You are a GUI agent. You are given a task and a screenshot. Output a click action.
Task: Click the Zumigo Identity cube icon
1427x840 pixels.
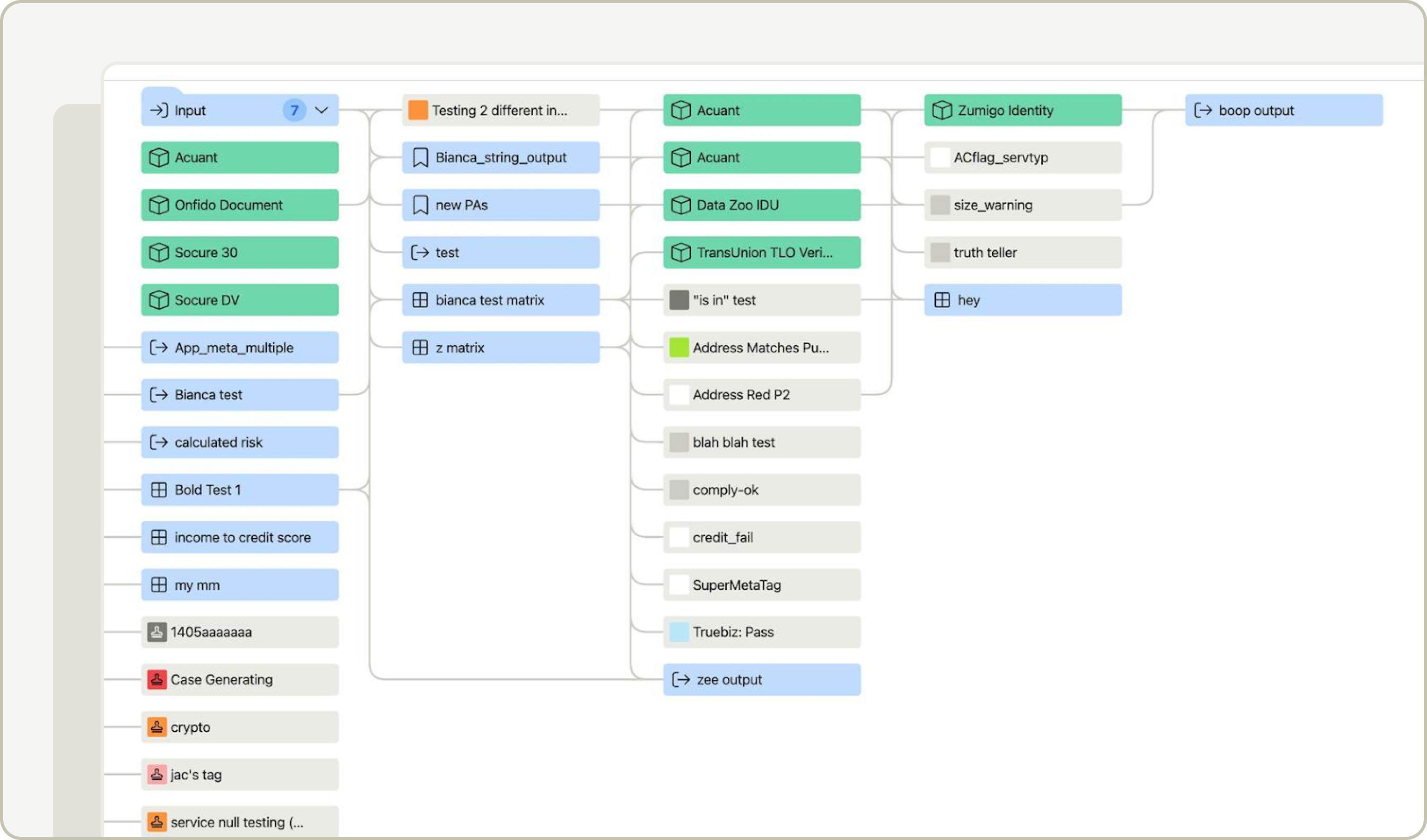[942, 110]
